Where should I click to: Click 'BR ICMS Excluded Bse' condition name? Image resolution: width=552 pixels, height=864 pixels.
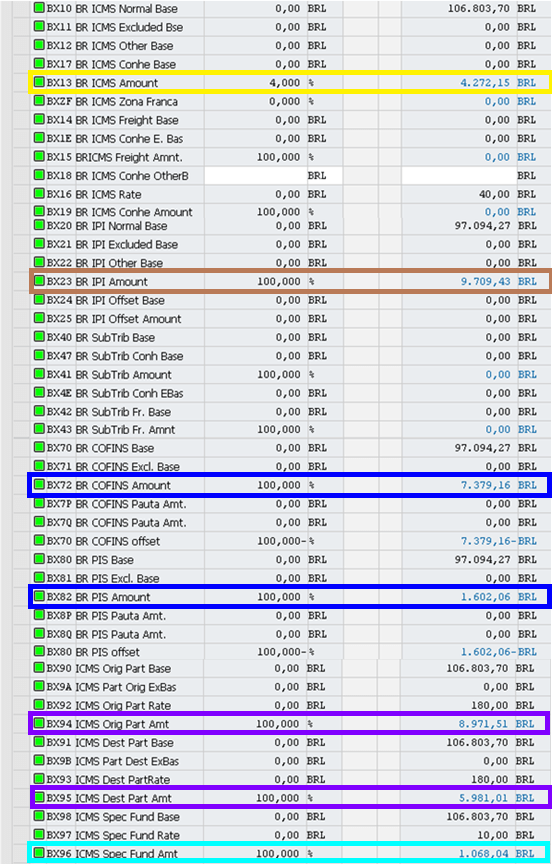[x=129, y=27]
